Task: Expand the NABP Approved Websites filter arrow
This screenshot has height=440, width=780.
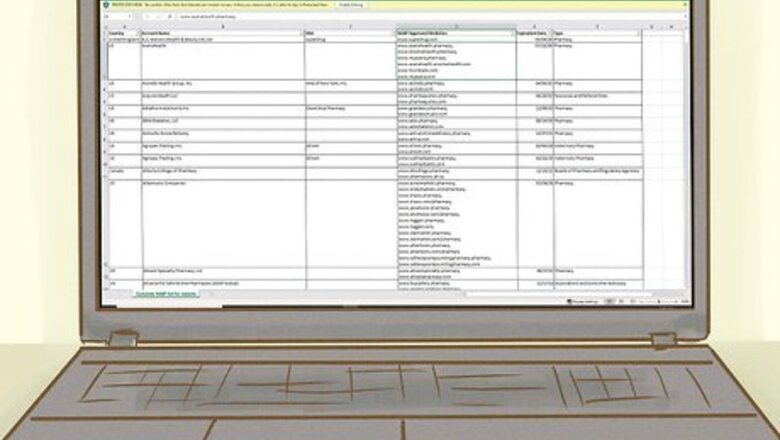Action: [x=511, y=33]
